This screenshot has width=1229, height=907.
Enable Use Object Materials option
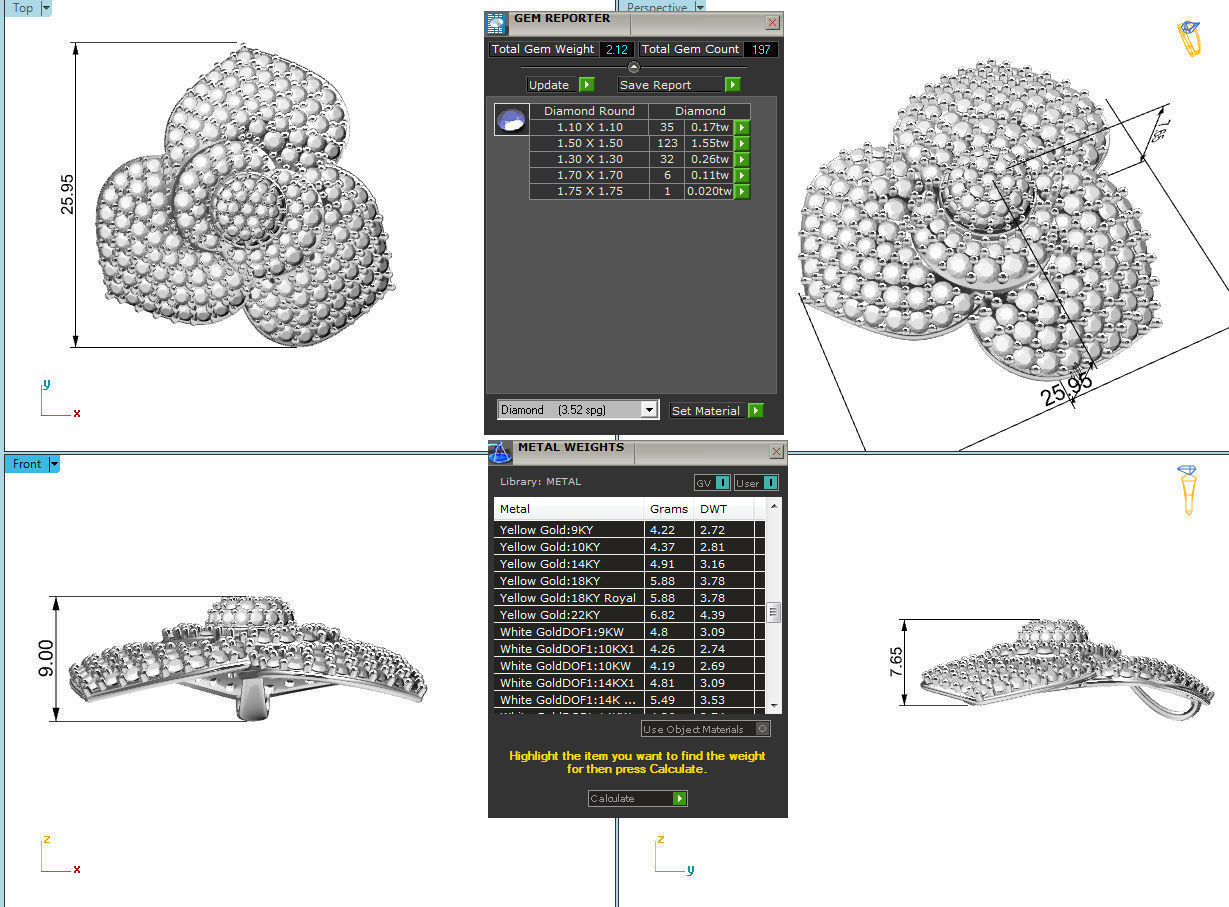[x=761, y=728]
